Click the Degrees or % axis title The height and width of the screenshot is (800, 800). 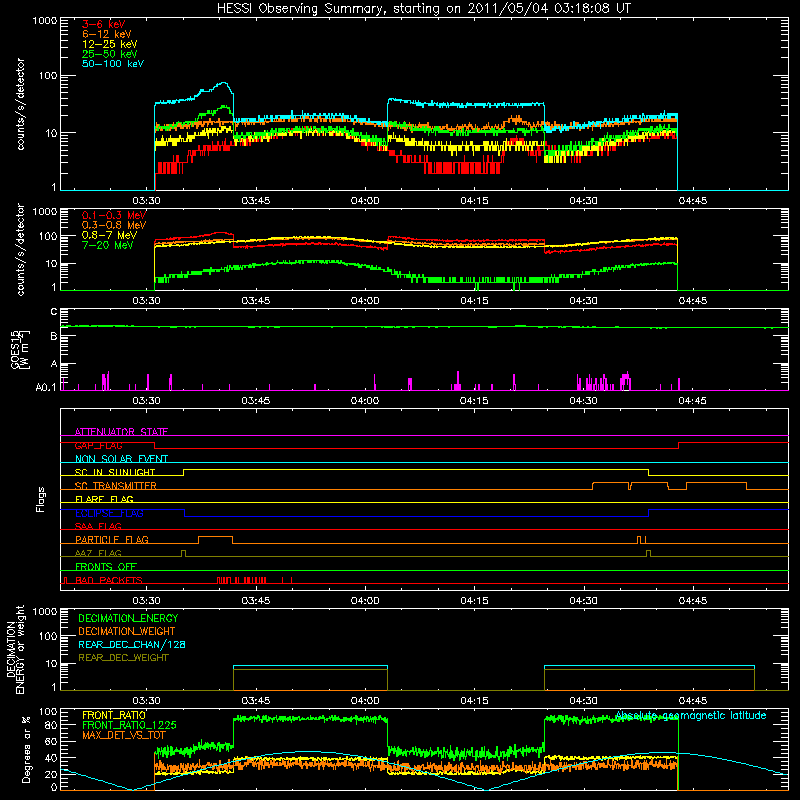26,749
